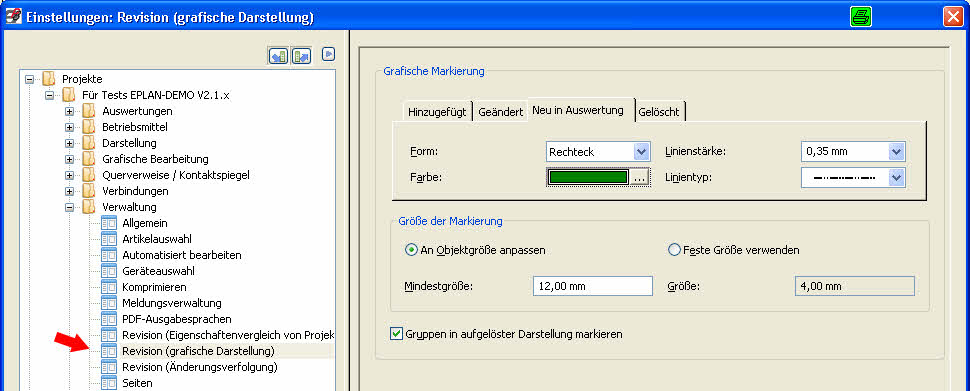970x391 pixels.
Task: Expand the Auswertungen tree node
Action: coord(69,111)
